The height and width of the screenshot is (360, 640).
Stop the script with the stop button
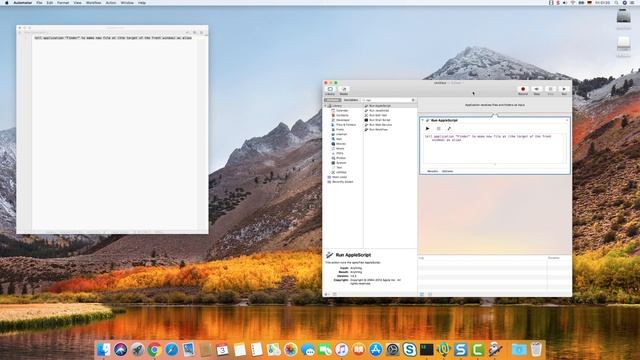(x=438, y=129)
